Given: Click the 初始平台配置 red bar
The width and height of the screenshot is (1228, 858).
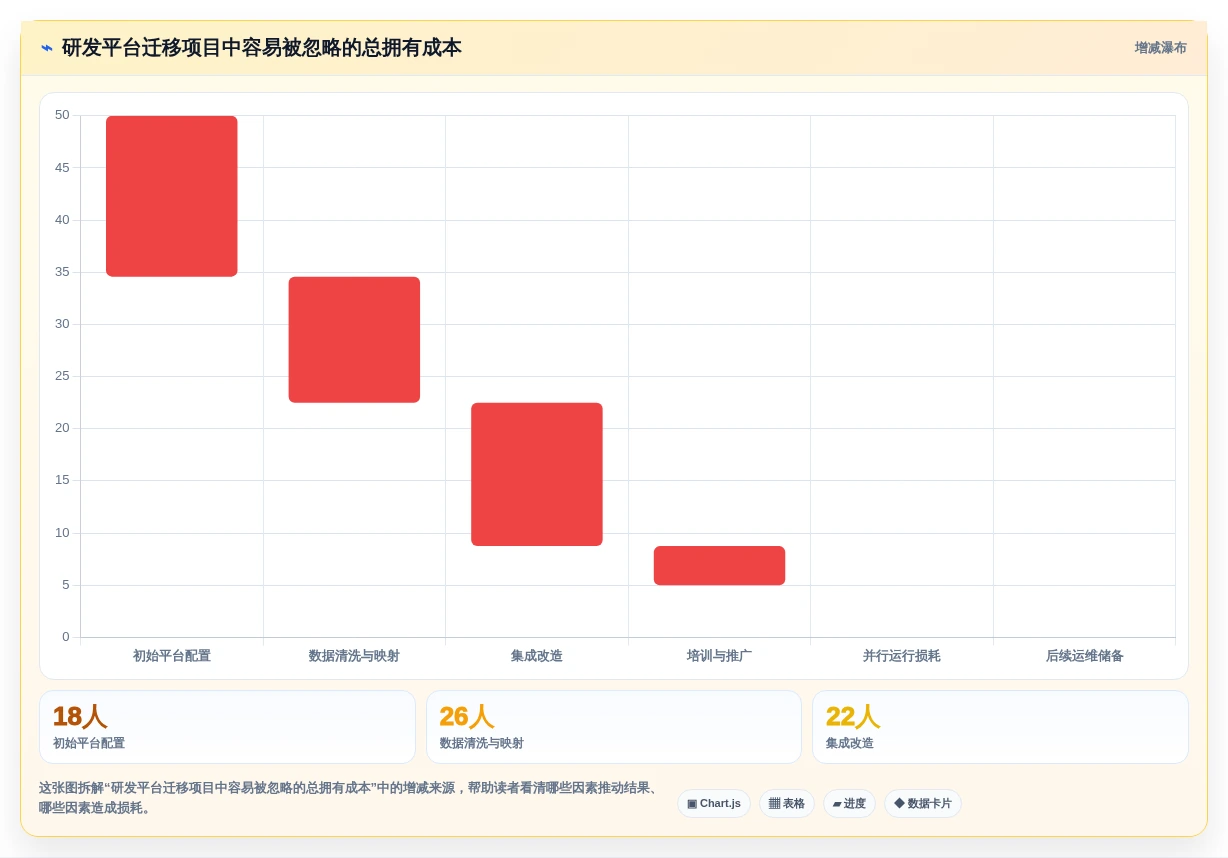Looking at the screenshot, I should [172, 196].
